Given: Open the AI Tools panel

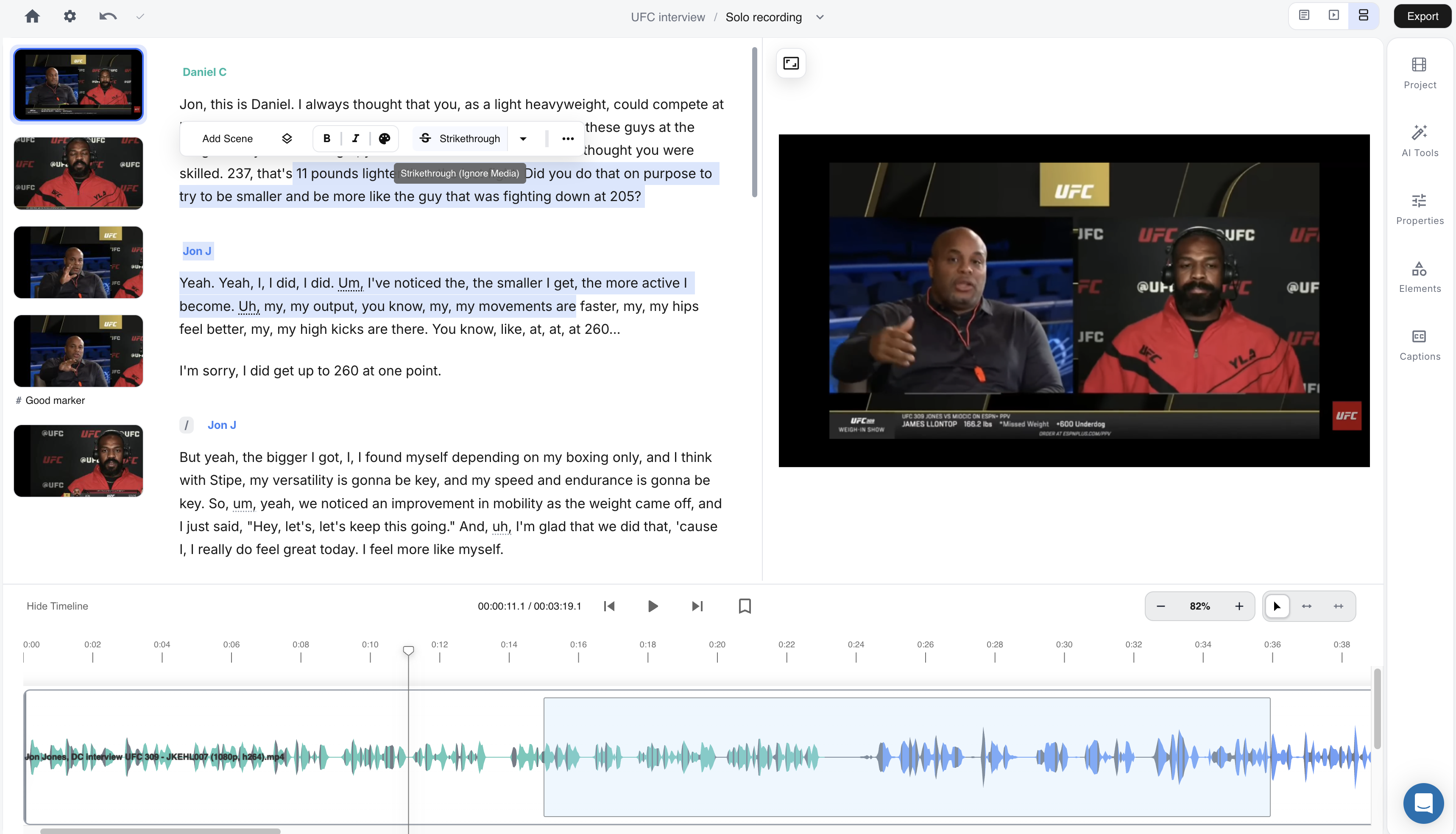Looking at the screenshot, I should coord(1420,140).
